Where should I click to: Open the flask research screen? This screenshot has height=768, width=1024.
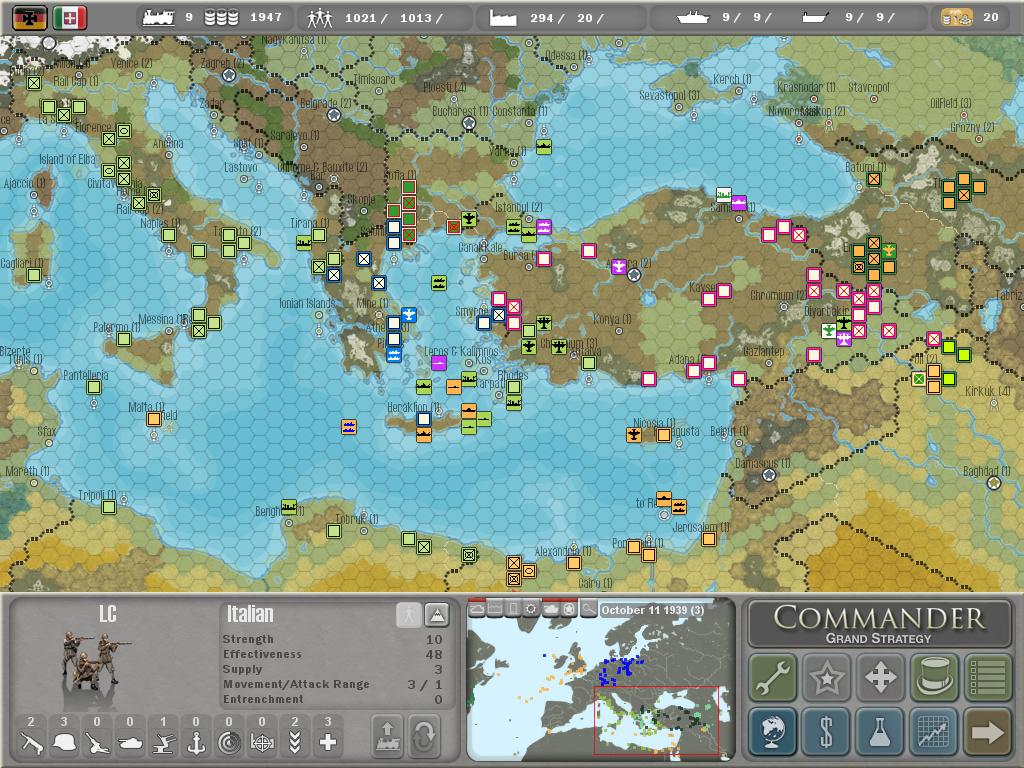[880, 732]
